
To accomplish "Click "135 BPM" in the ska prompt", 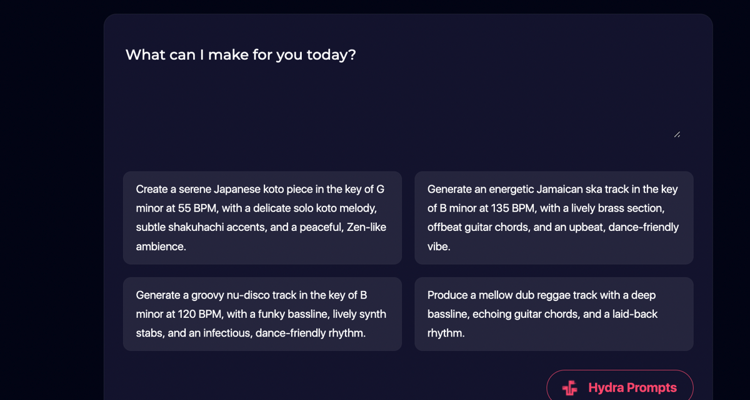I will (x=511, y=208).
